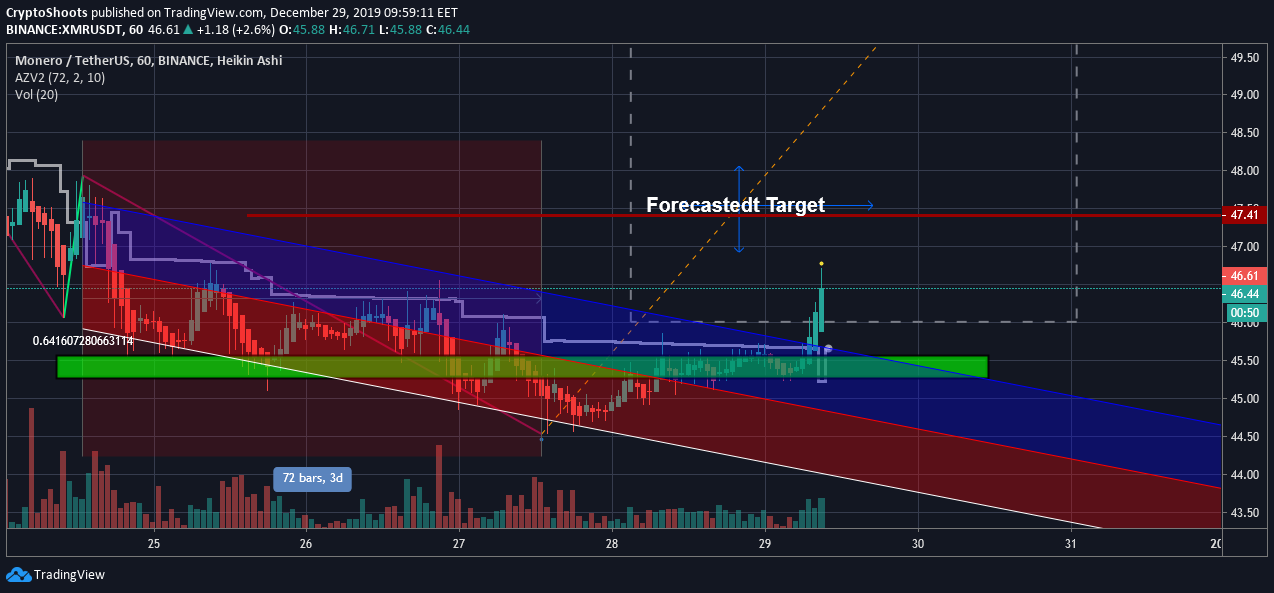Click the 44.50 price axis label
Image resolution: width=1274 pixels, height=593 pixels.
[1244, 437]
